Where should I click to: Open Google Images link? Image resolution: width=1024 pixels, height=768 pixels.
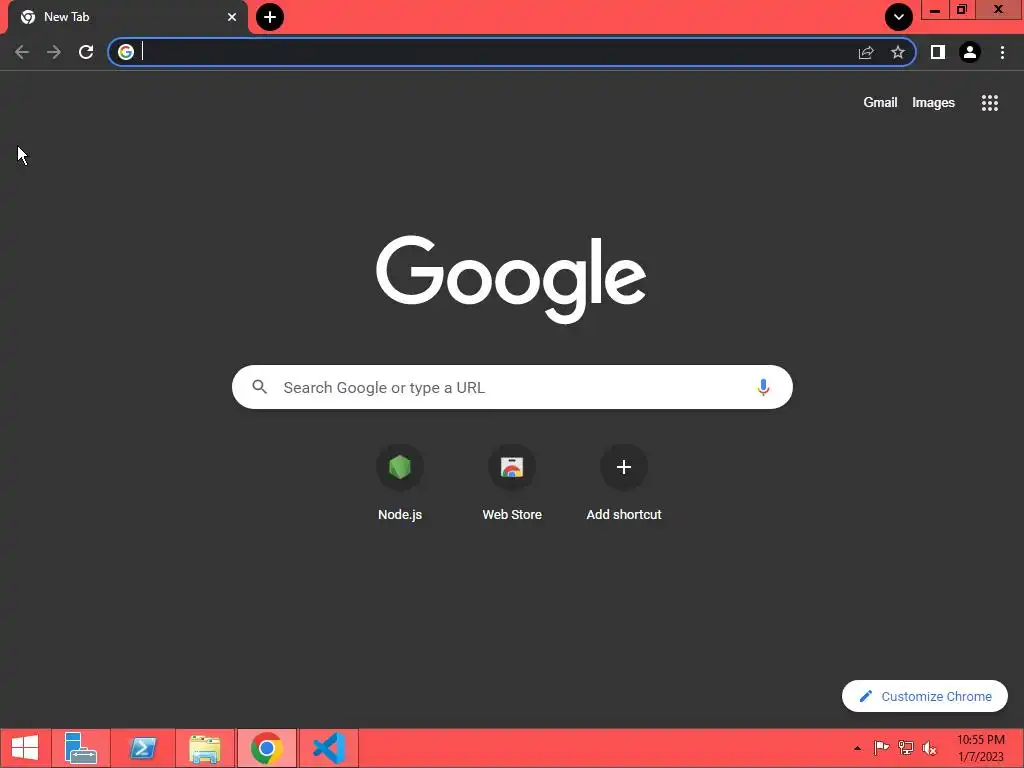933,103
